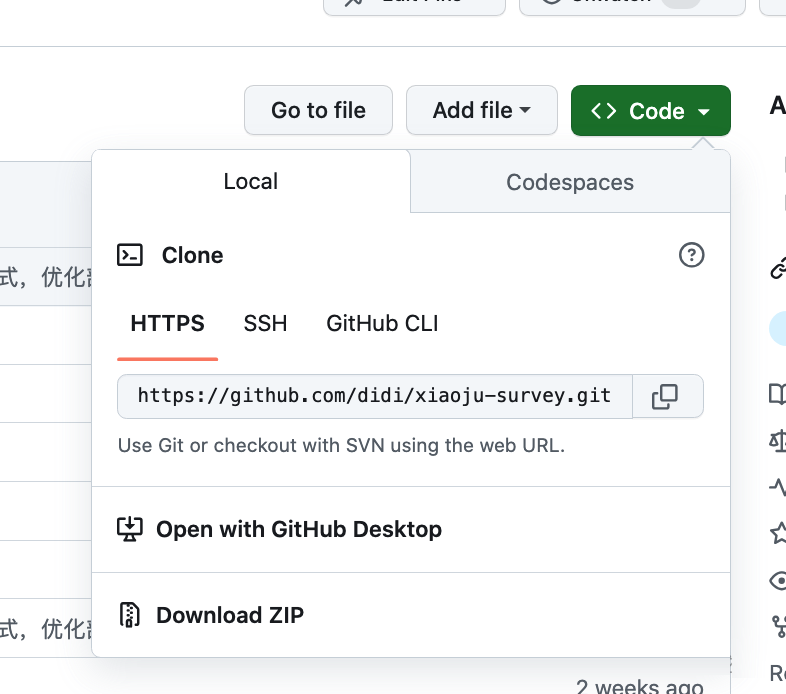Click the terminal icon next to Clone
786x694 pixels.
coord(130,255)
